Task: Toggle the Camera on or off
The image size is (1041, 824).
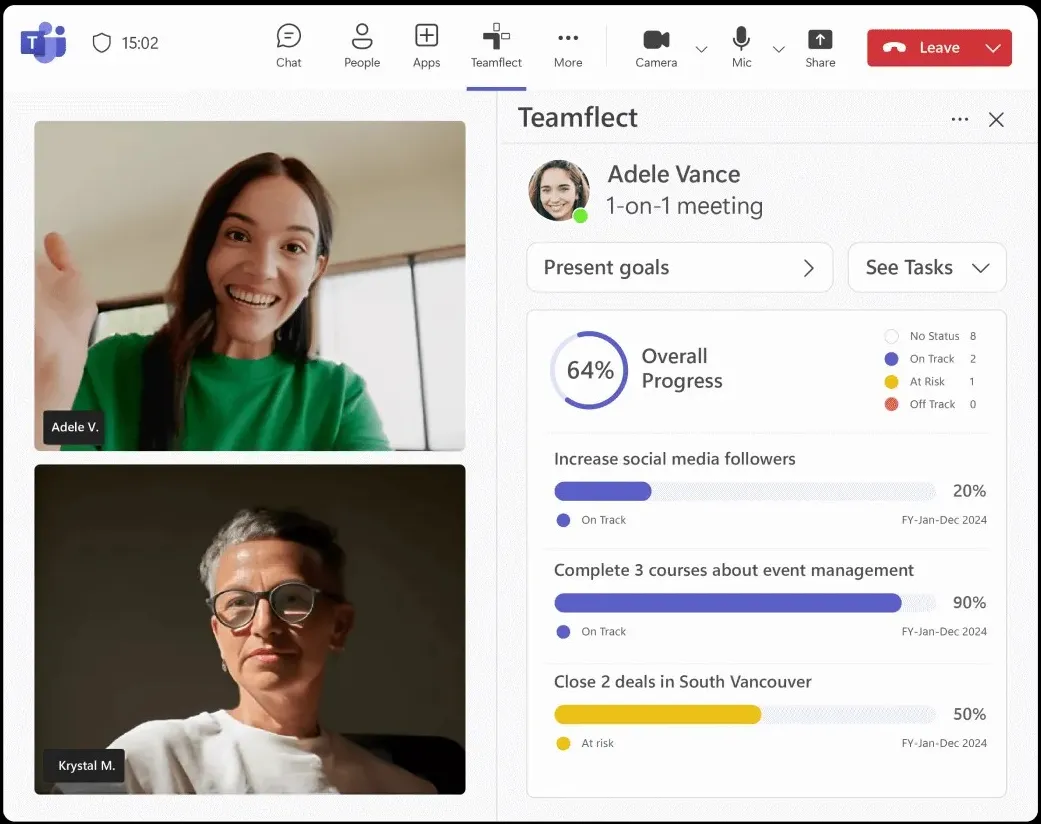Action: coord(656,48)
